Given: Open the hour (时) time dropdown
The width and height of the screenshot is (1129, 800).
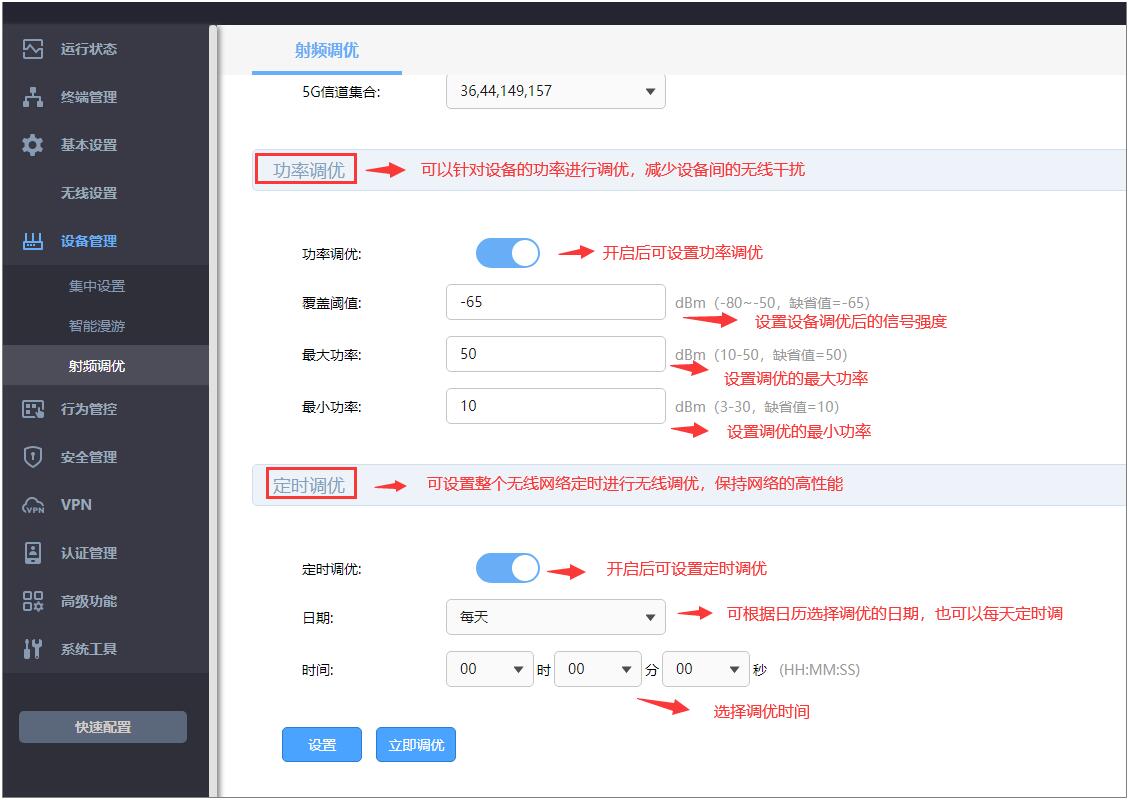Looking at the screenshot, I should [x=489, y=669].
